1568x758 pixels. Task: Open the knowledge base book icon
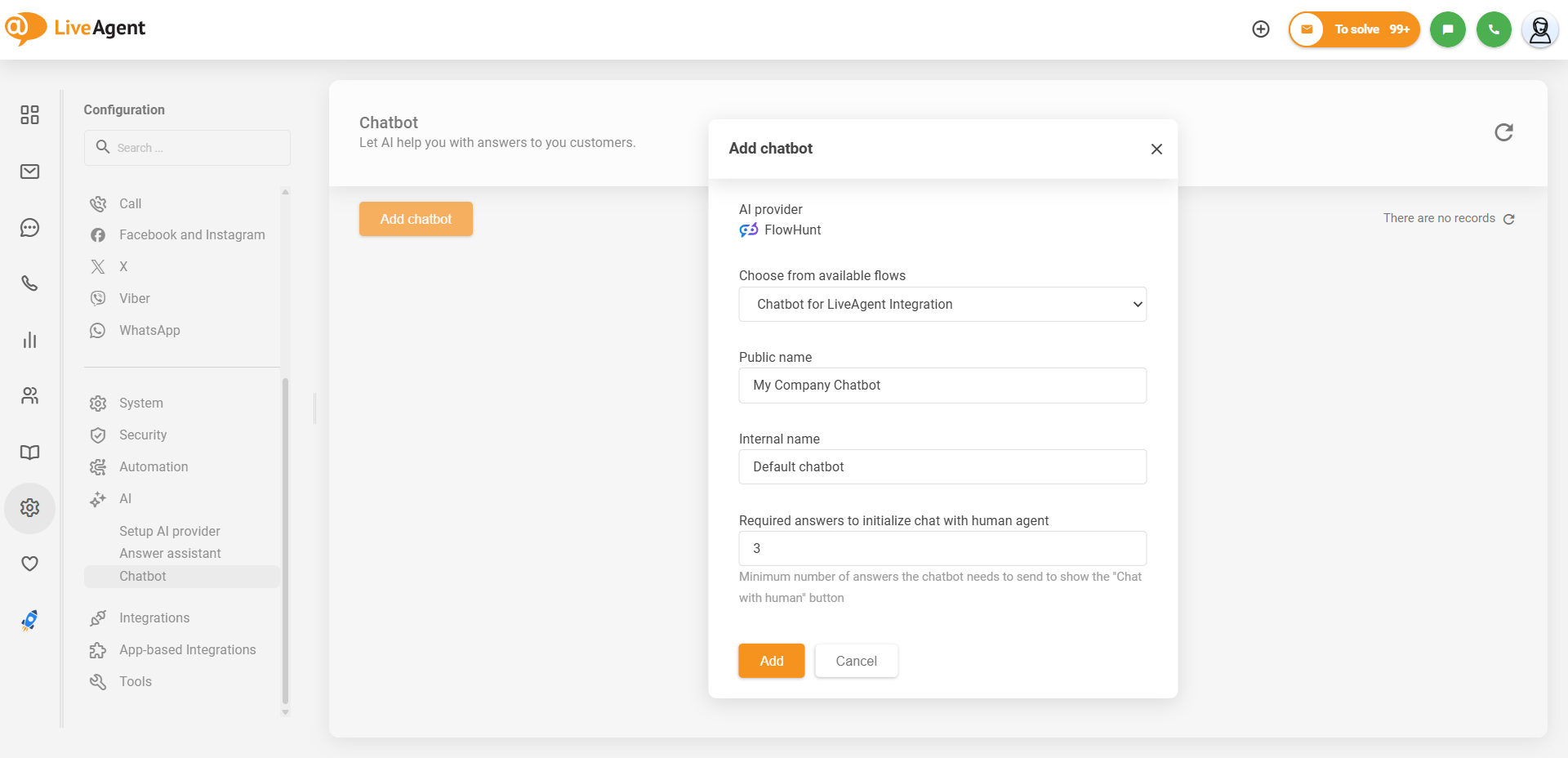pos(29,453)
